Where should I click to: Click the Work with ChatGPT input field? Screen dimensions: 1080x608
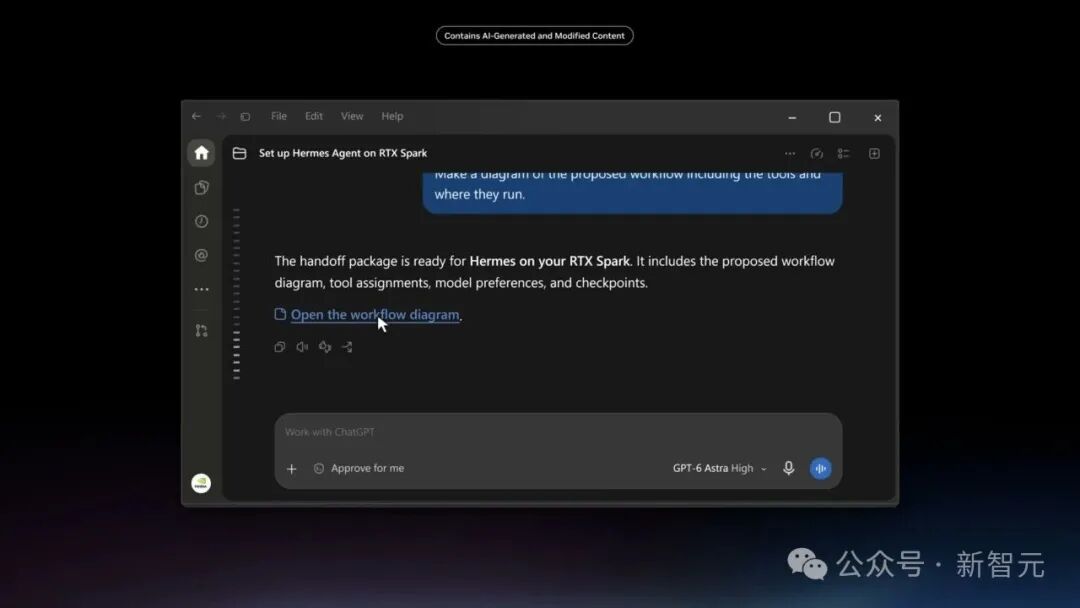(x=558, y=432)
